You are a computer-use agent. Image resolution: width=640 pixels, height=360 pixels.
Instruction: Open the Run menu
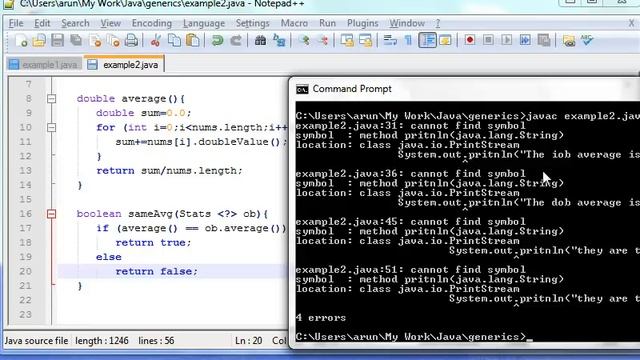coord(327,23)
